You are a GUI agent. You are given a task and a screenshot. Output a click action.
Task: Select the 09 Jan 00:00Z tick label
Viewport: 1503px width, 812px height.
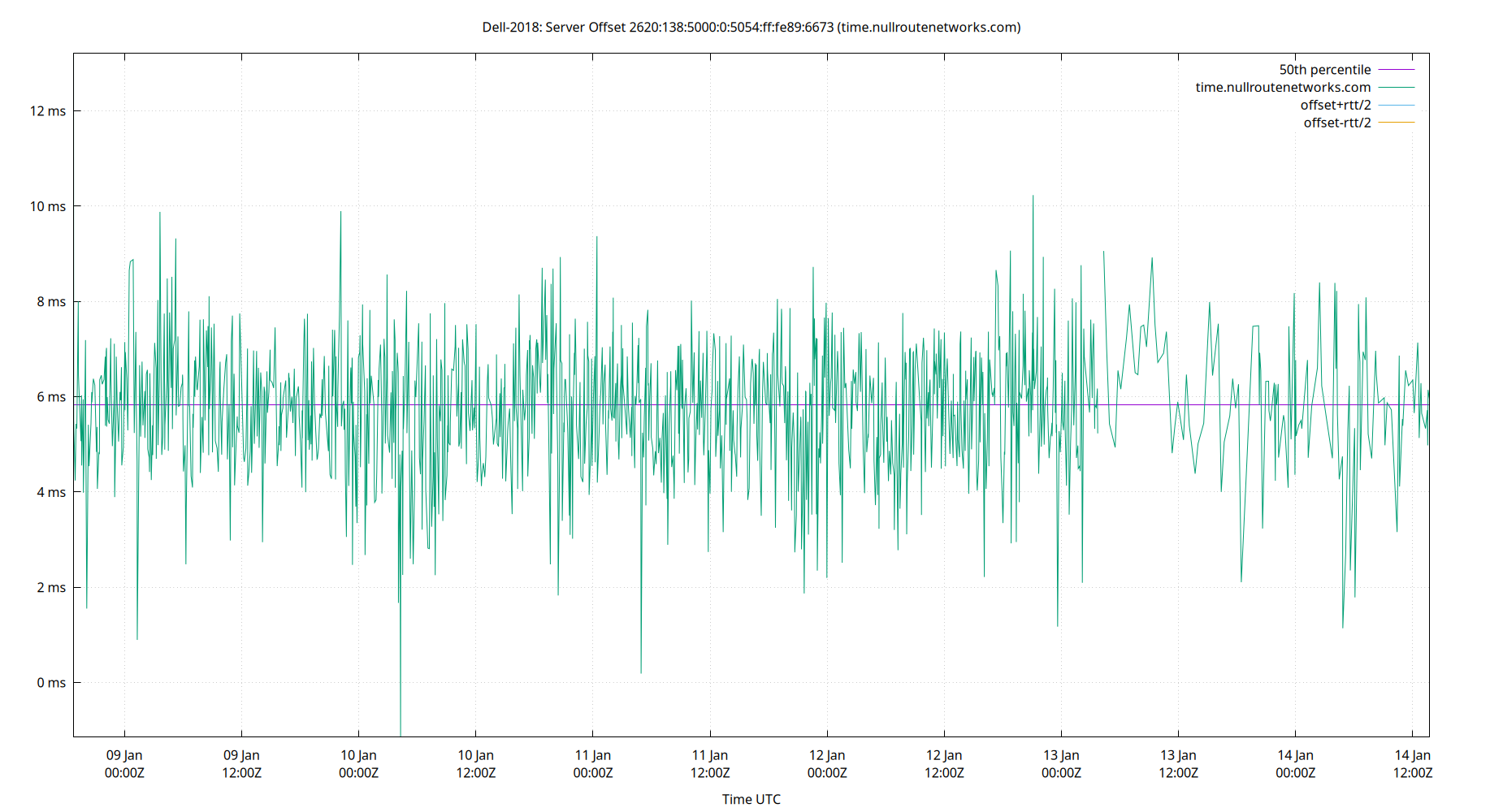126,763
